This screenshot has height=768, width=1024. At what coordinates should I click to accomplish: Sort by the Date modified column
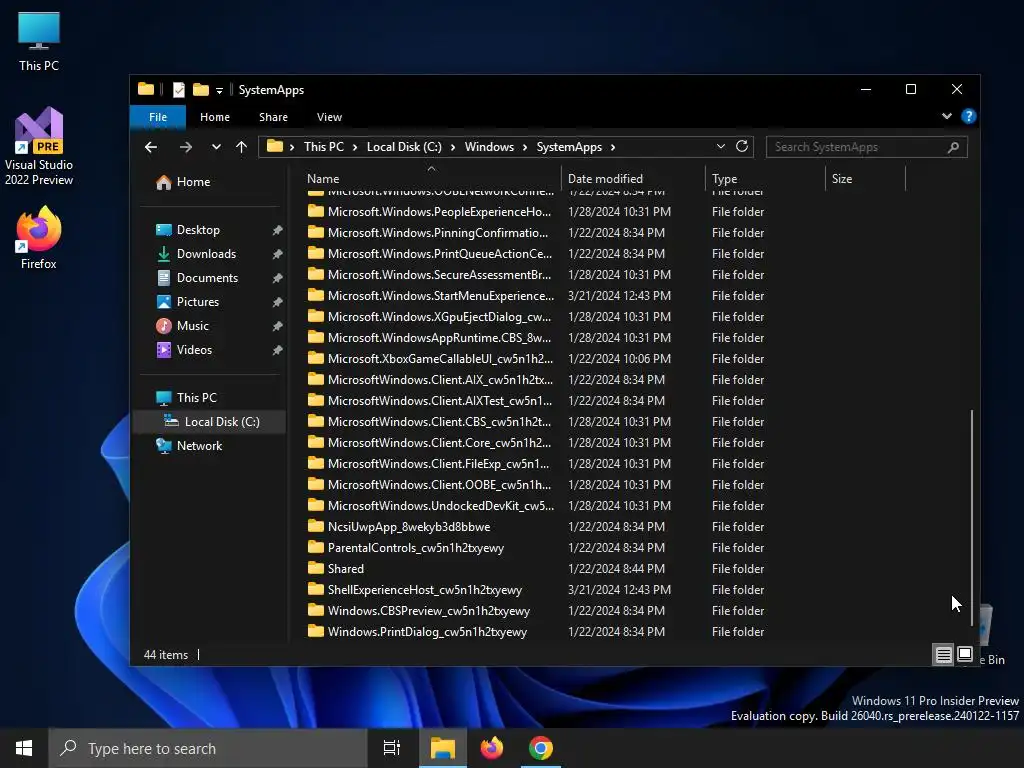pyautogui.click(x=633, y=178)
